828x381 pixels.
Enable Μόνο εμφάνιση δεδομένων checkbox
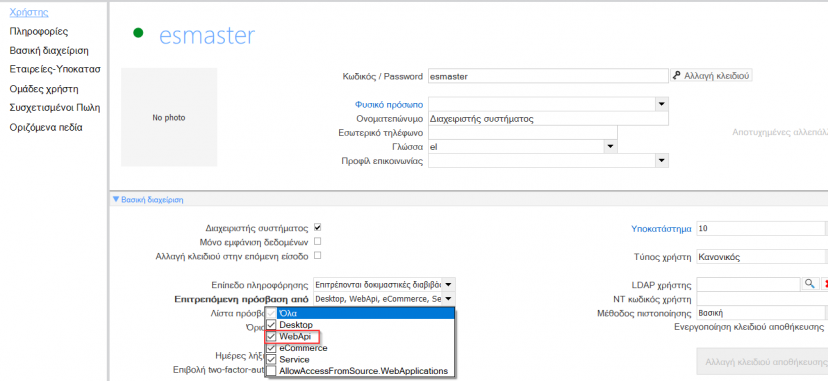click(318, 242)
